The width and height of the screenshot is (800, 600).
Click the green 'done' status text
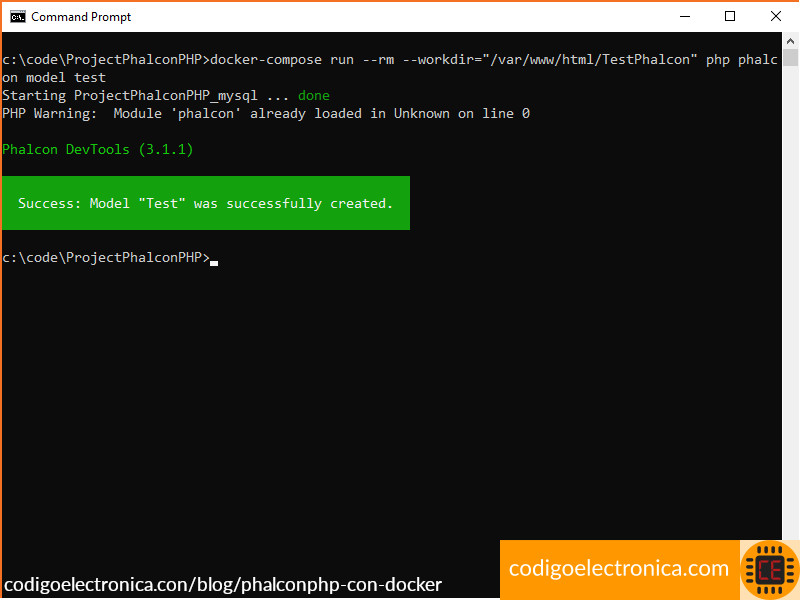(314, 95)
